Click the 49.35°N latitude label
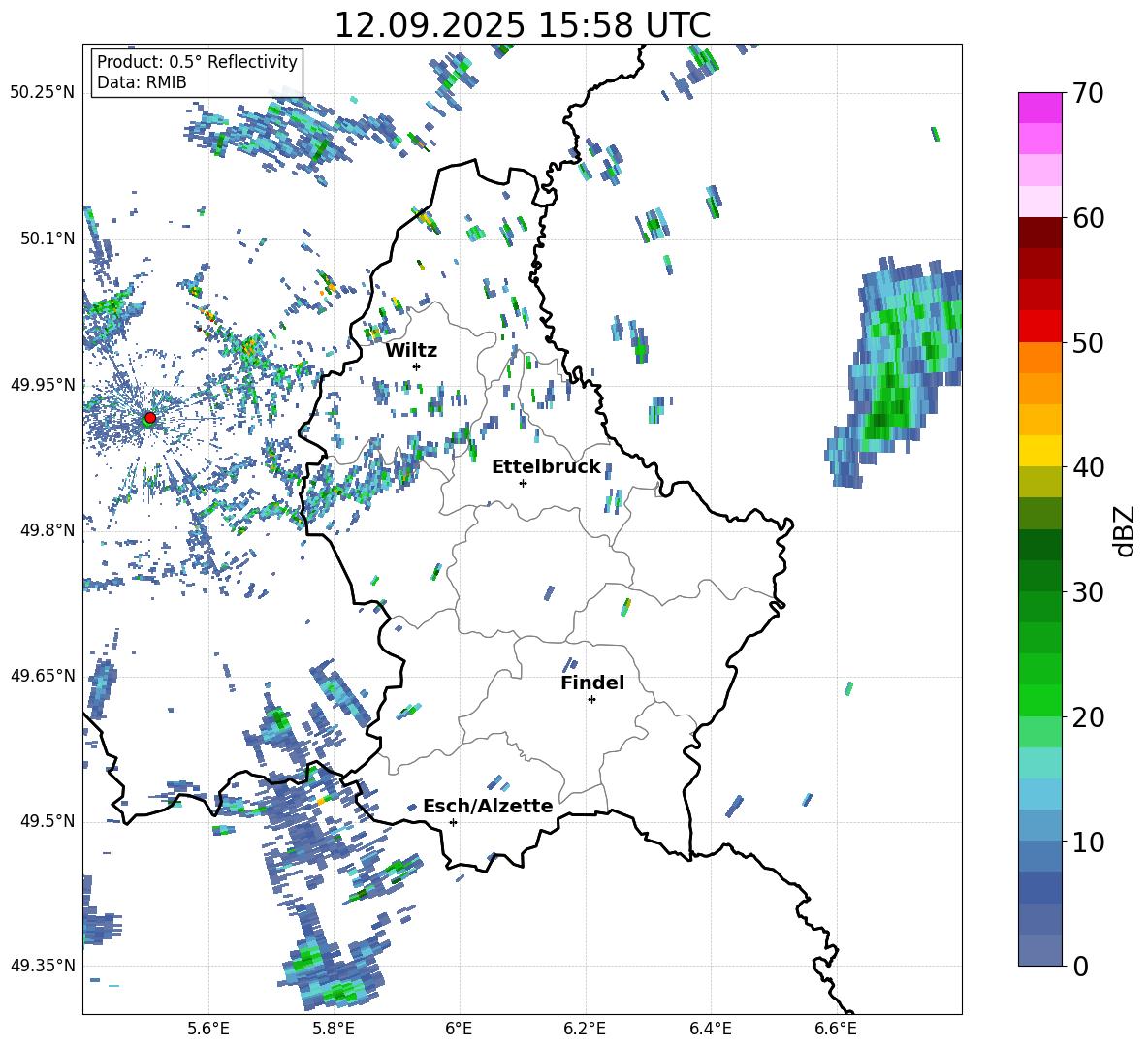This screenshot has height=1048, width=1148. 43,966
